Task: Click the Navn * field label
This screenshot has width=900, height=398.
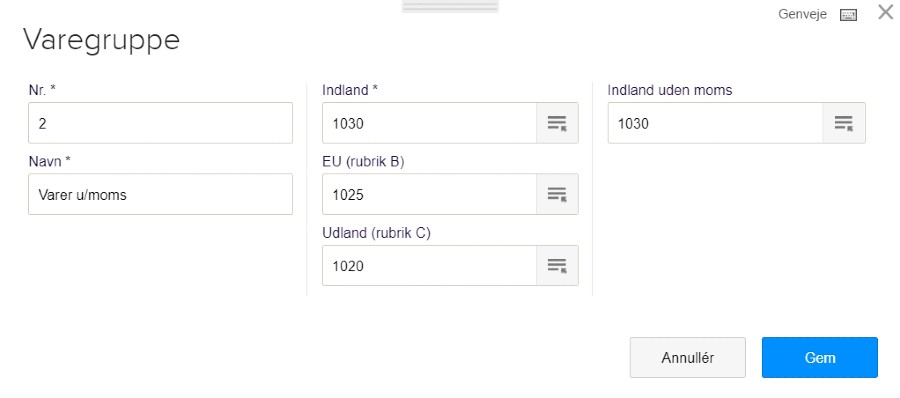Action: coord(49,162)
